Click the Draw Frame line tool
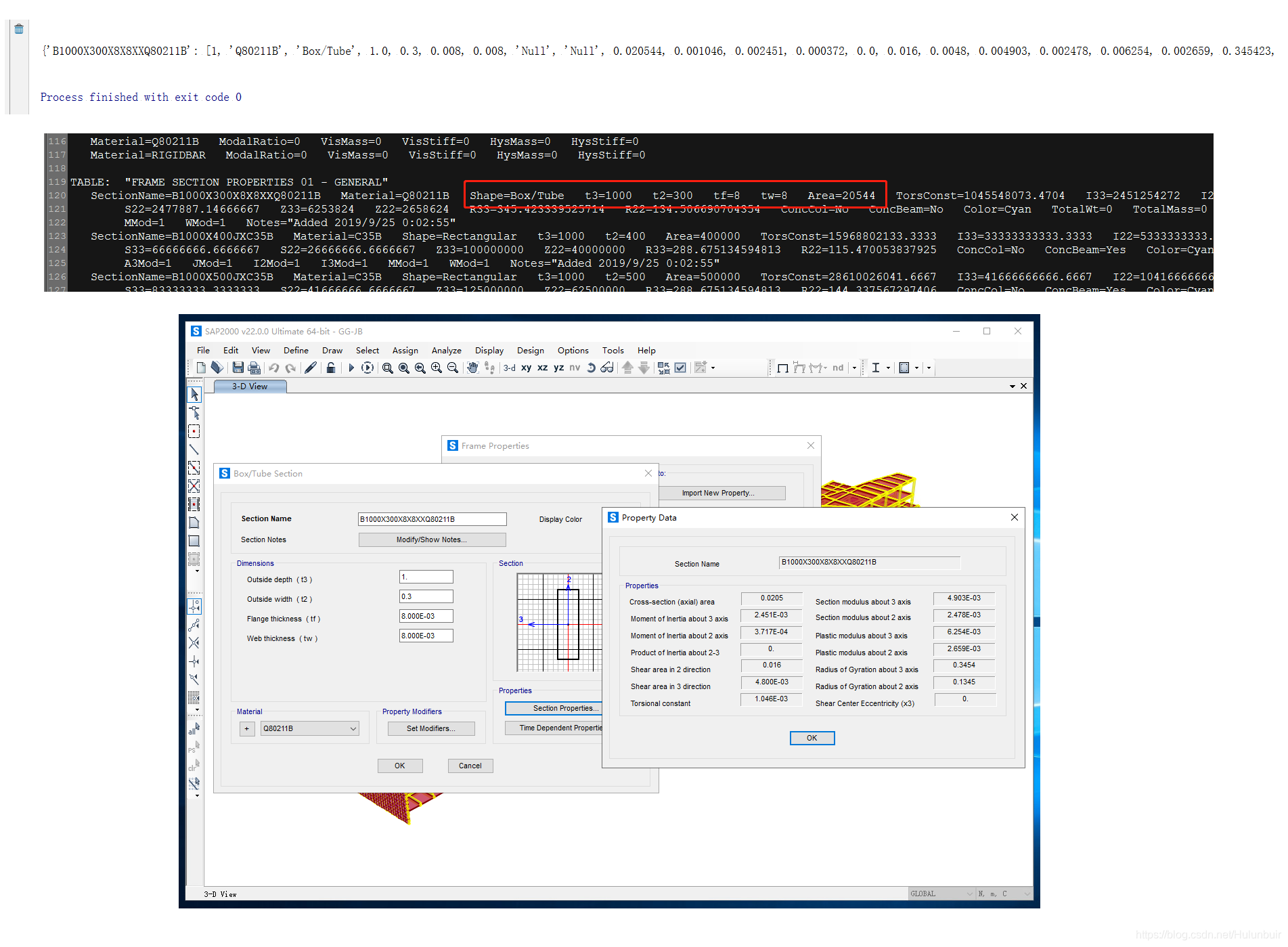The width and height of the screenshot is (1288, 947). coord(194,449)
